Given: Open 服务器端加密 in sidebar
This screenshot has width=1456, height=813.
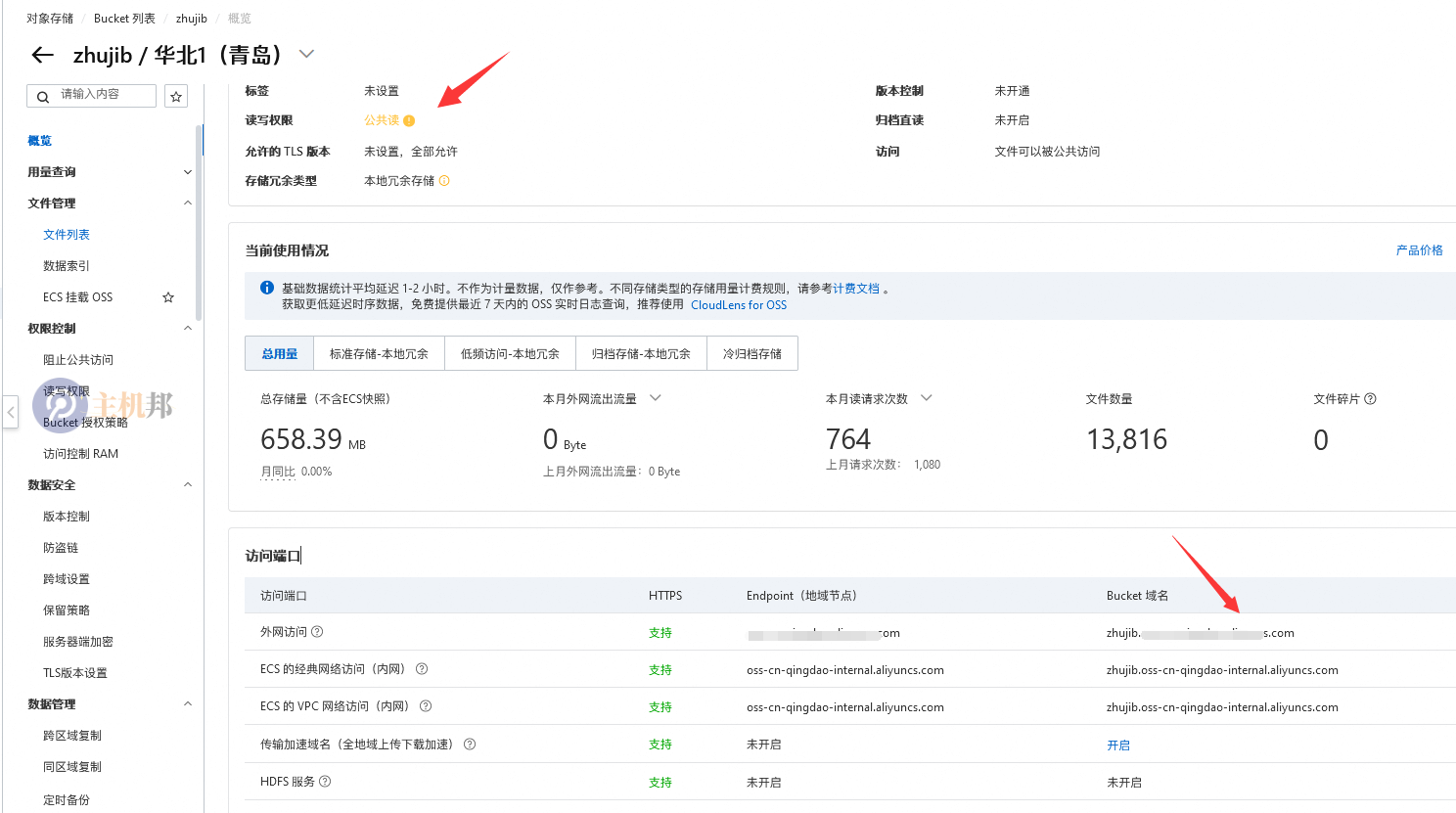Looking at the screenshot, I should tap(78, 642).
